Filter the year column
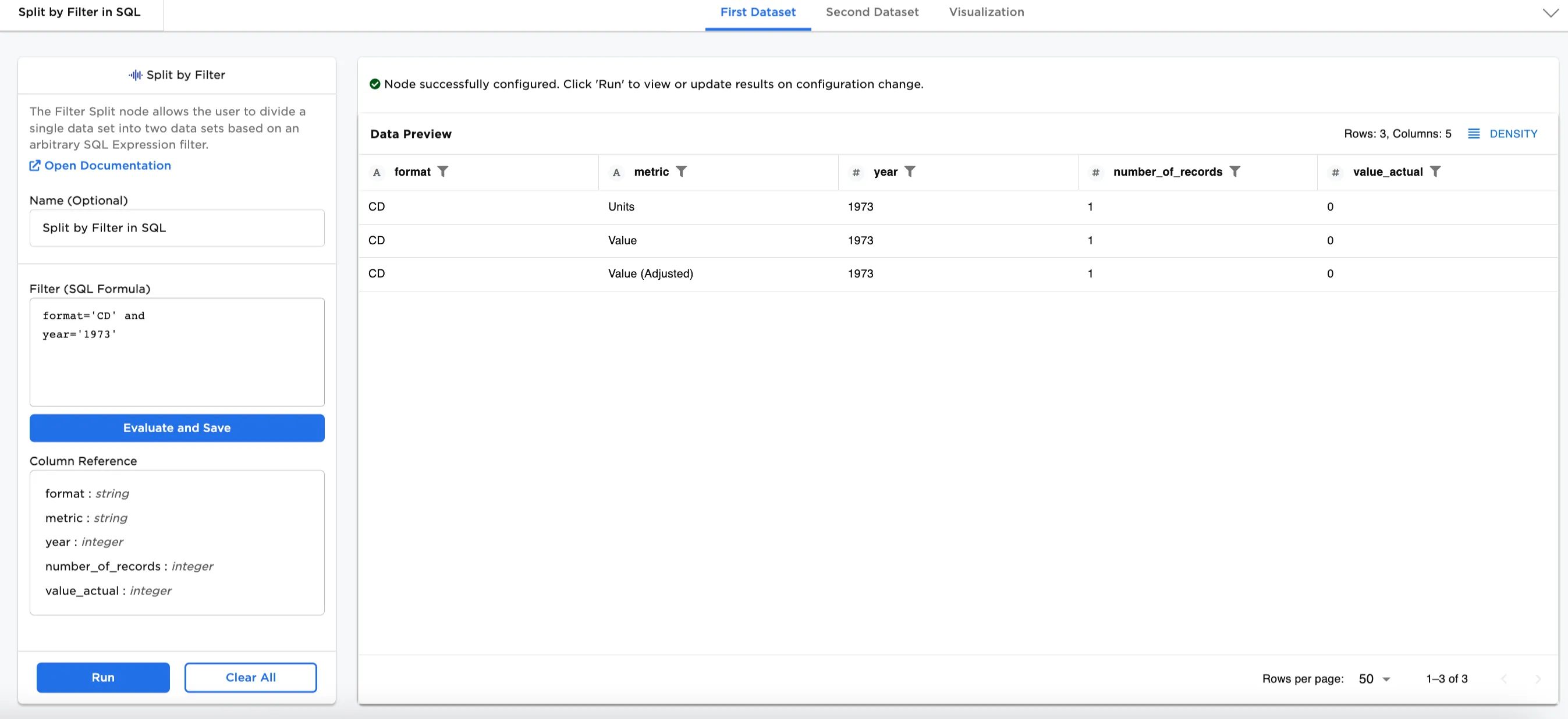The height and width of the screenshot is (719, 1568). pyautogui.click(x=911, y=172)
